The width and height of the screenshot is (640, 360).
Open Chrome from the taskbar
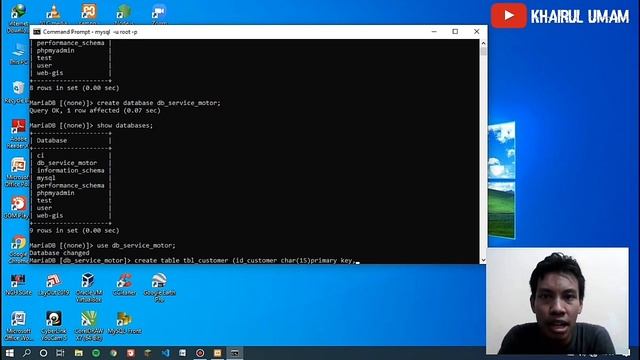click(x=113, y=353)
